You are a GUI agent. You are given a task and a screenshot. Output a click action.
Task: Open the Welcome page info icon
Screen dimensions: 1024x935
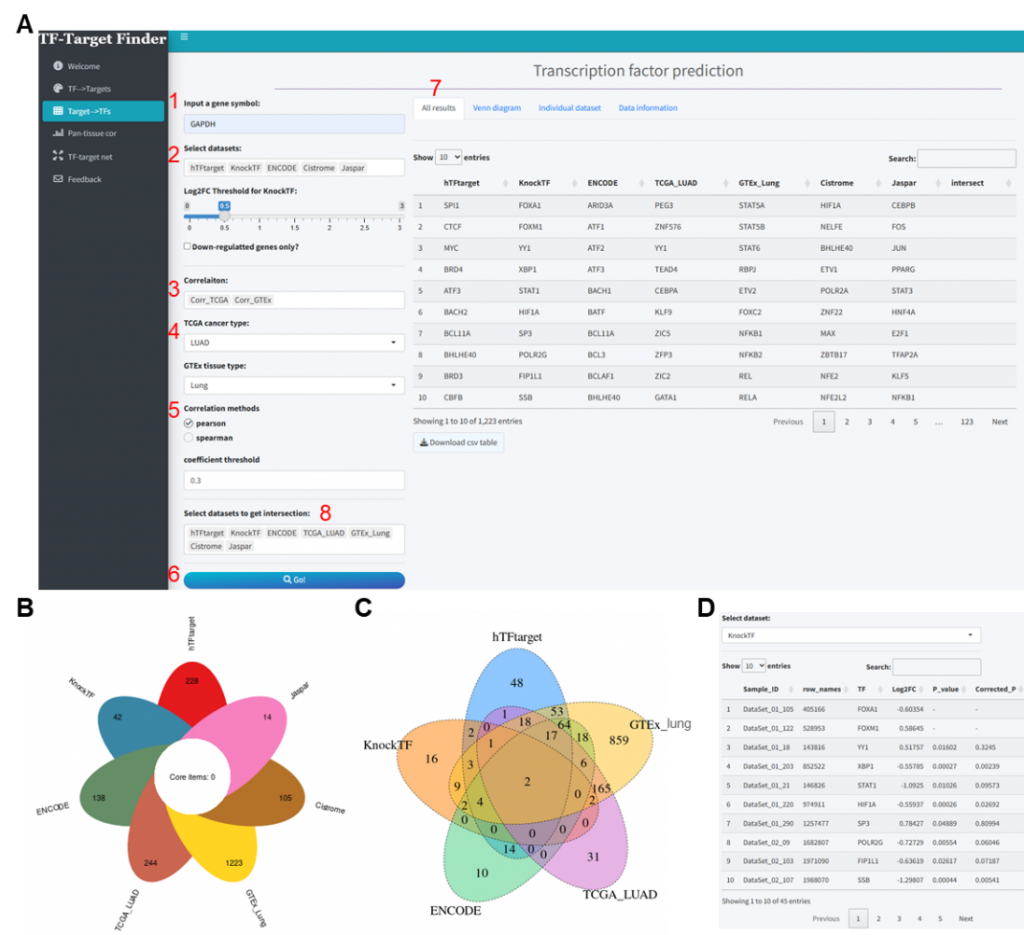57,66
